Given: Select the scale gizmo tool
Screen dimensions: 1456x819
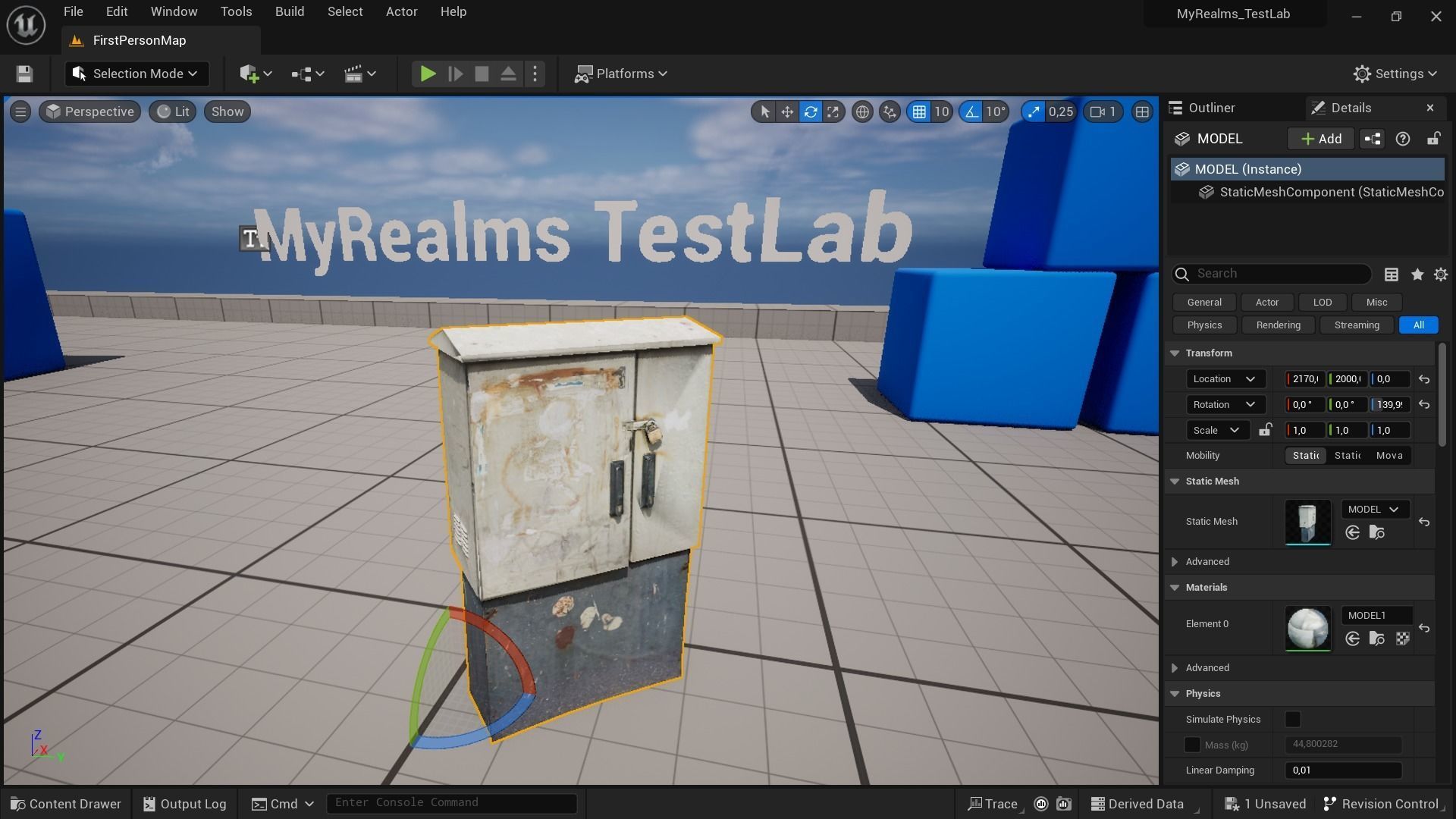Looking at the screenshot, I should pos(833,112).
